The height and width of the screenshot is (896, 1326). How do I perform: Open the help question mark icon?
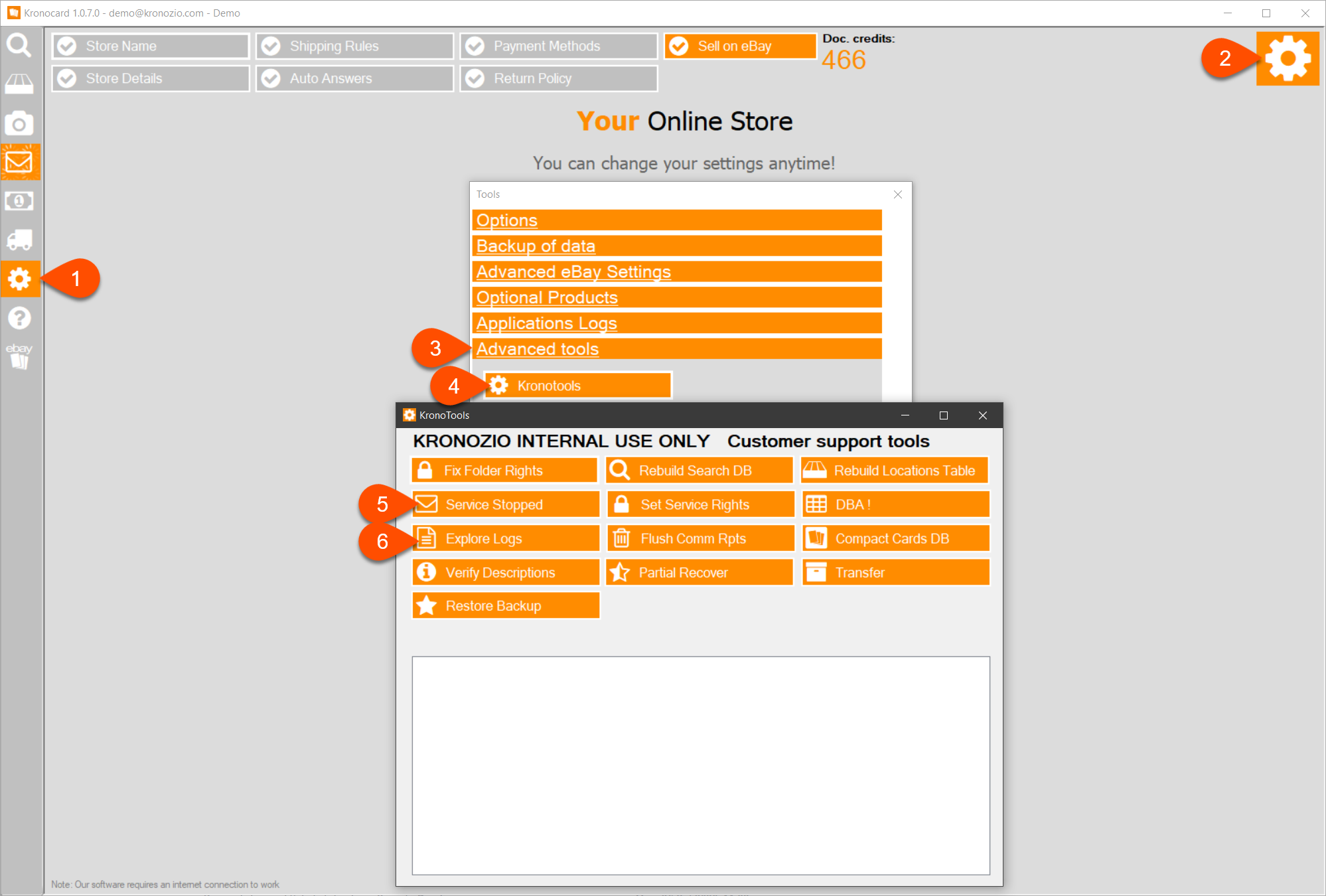pyautogui.click(x=19, y=318)
